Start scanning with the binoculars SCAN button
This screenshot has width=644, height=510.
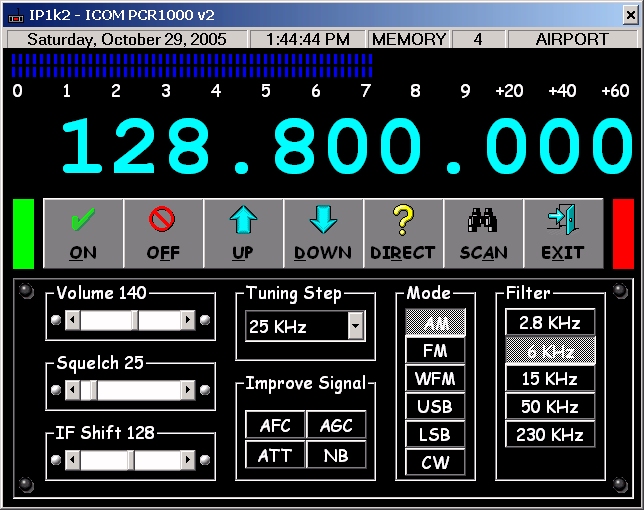point(483,233)
